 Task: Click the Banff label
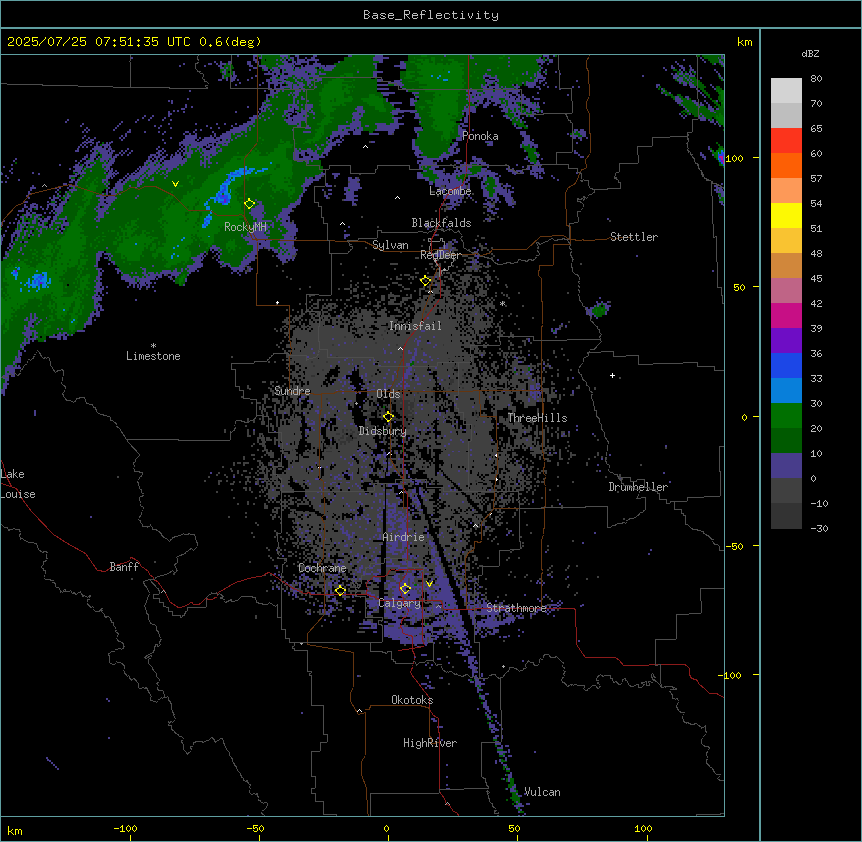tap(124, 567)
